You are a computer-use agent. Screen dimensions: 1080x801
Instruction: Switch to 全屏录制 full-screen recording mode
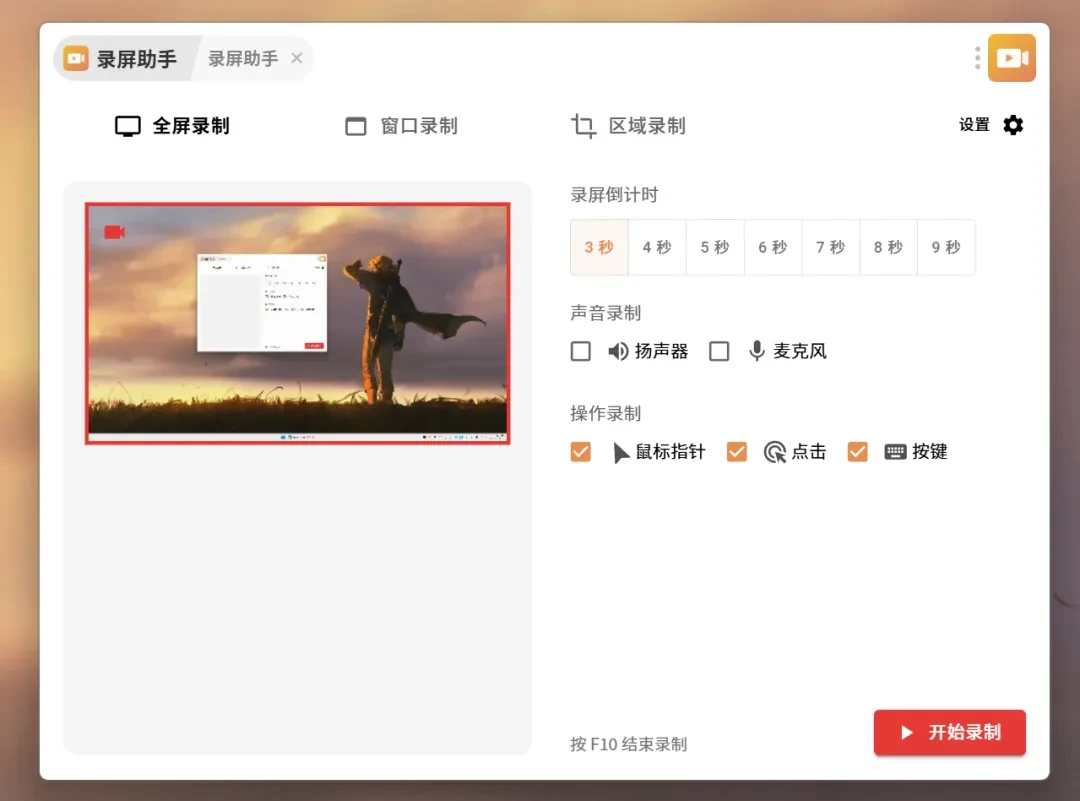(172, 126)
